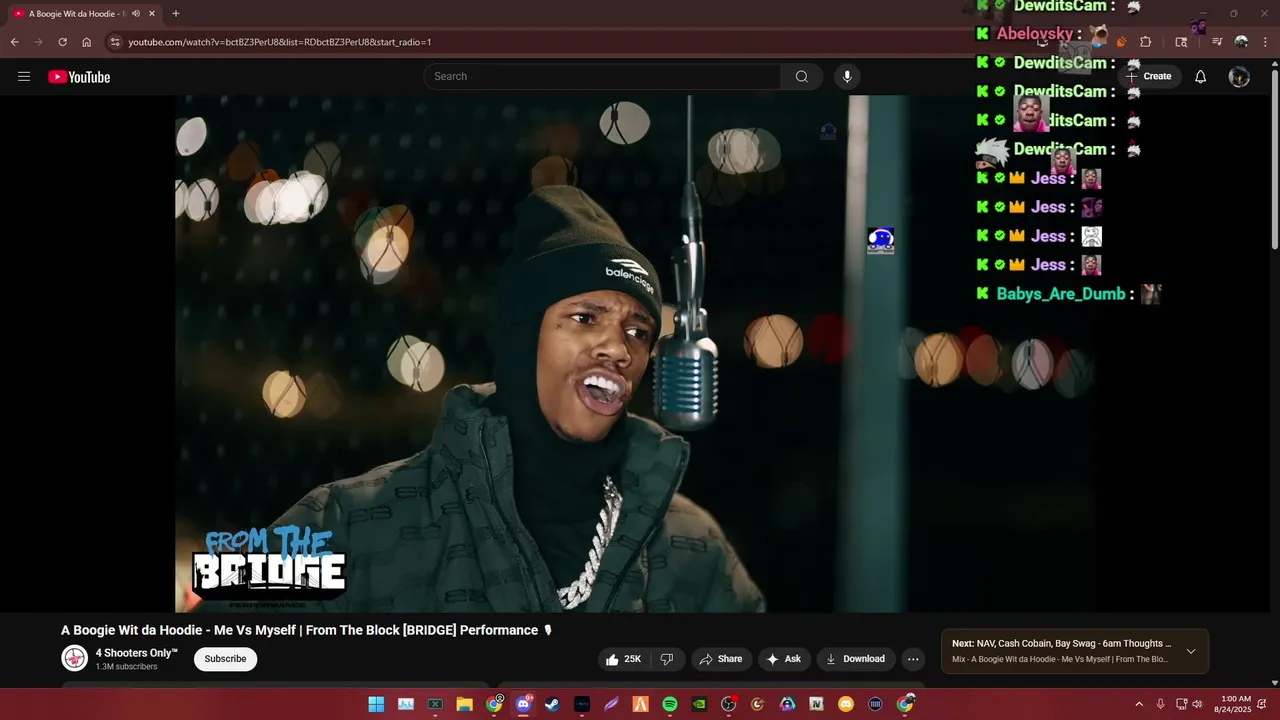Image resolution: width=1280 pixels, height=720 pixels.
Task: Mute the tab via its speaker icon
Action: 136,14
